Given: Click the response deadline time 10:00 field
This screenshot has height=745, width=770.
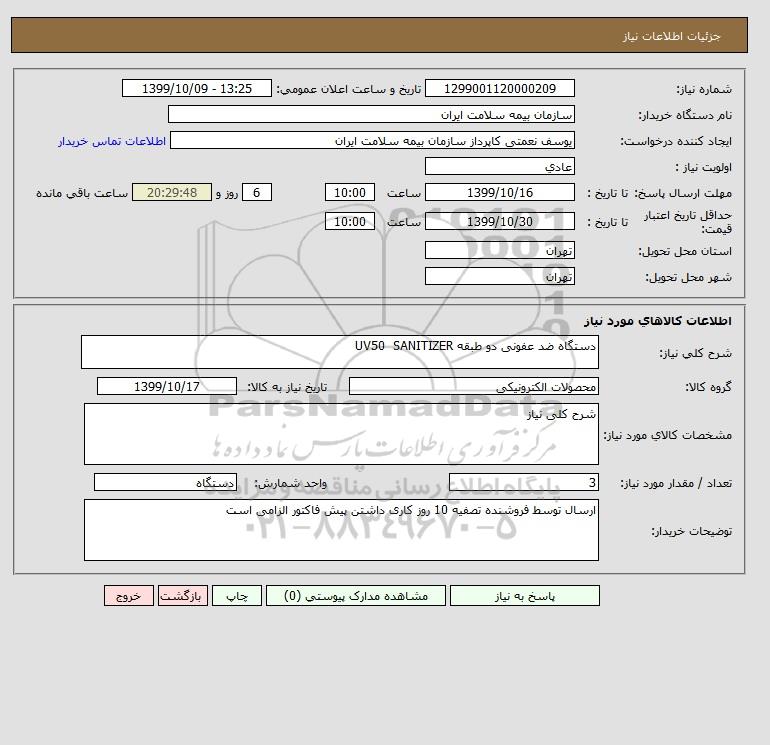Looking at the screenshot, I should (x=350, y=193).
